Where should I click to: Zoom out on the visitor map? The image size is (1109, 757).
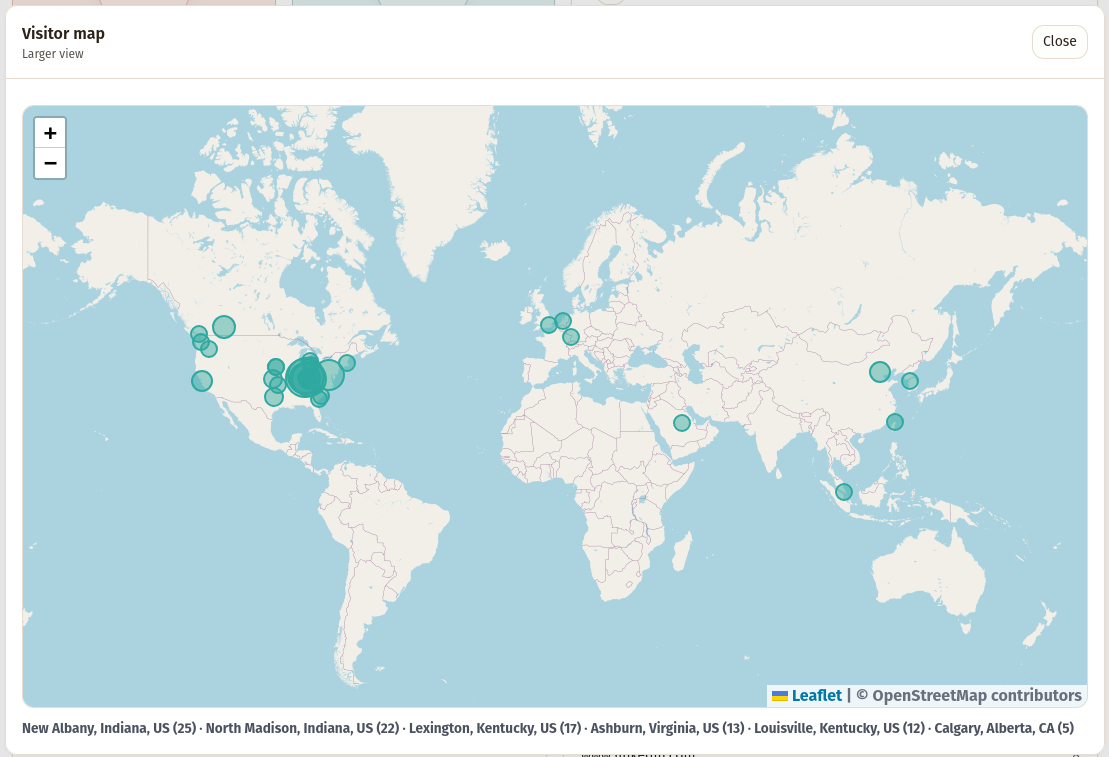(x=50, y=163)
